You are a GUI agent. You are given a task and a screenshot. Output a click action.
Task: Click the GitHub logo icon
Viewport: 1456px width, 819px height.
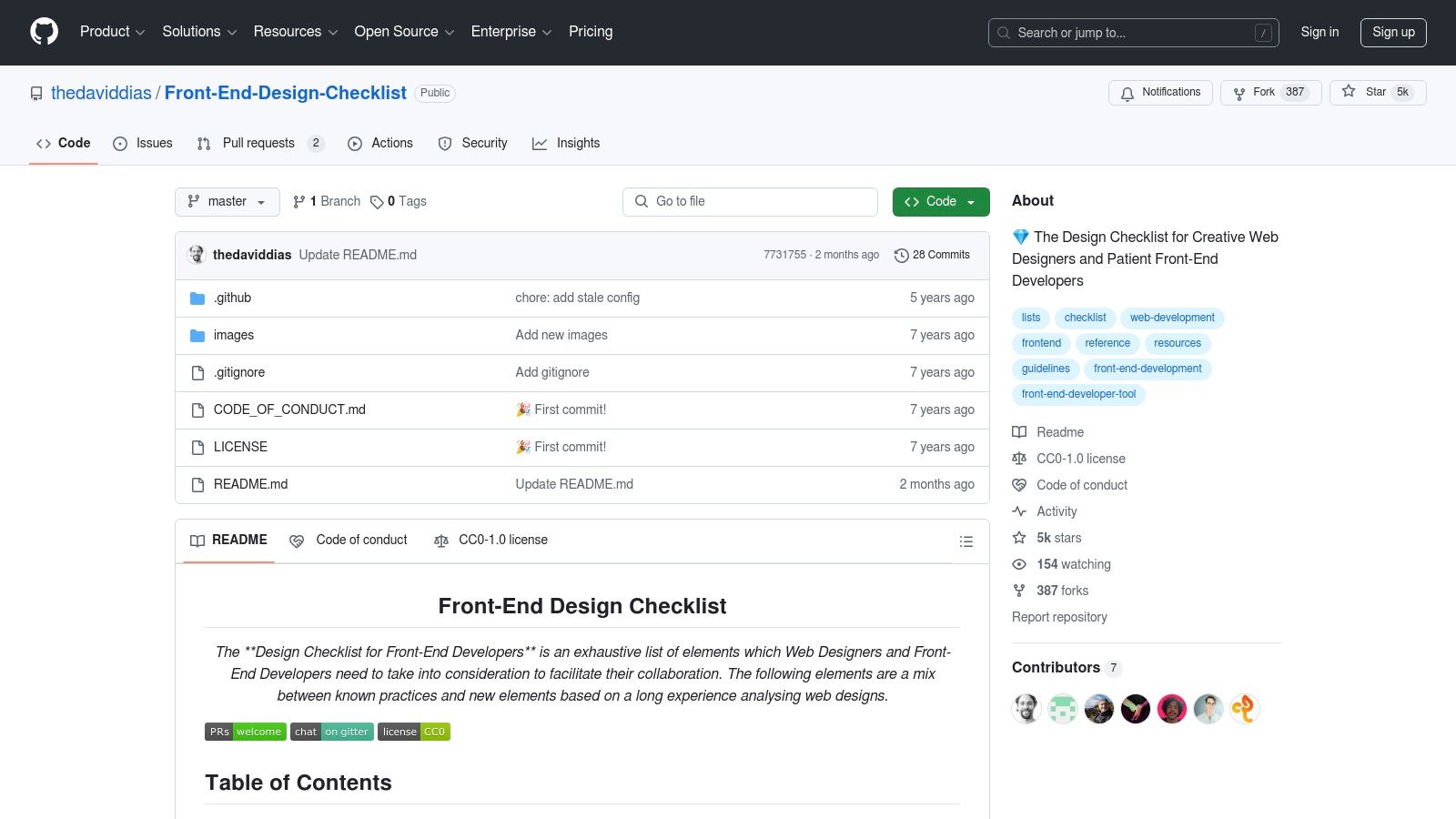click(x=44, y=32)
